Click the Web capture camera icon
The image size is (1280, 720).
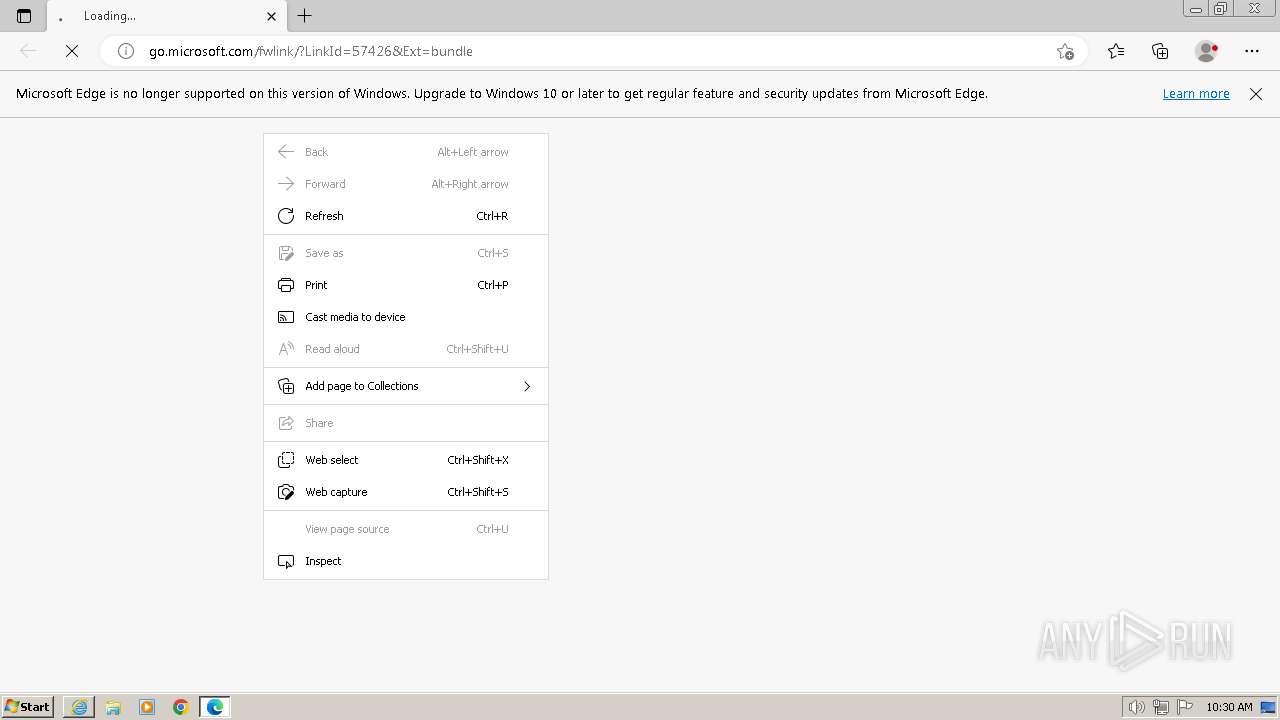click(x=286, y=492)
